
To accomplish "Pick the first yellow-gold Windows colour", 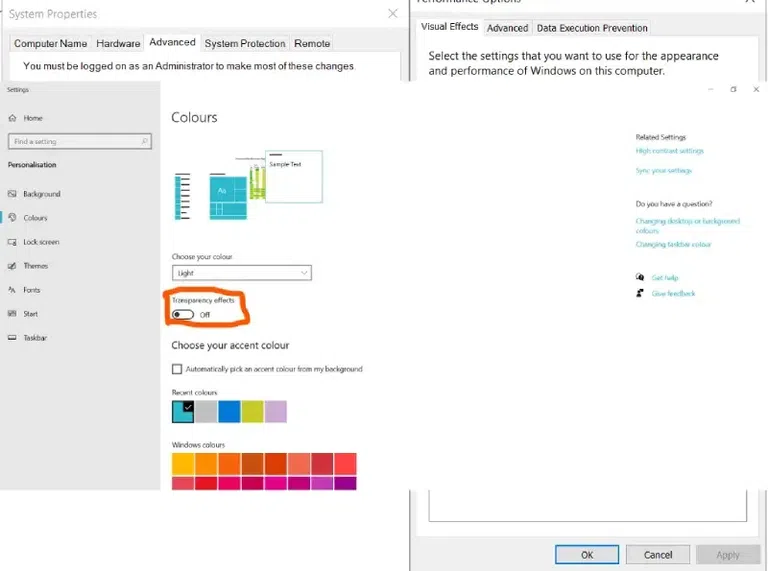I will pyautogui.click(x=183, y=464).
